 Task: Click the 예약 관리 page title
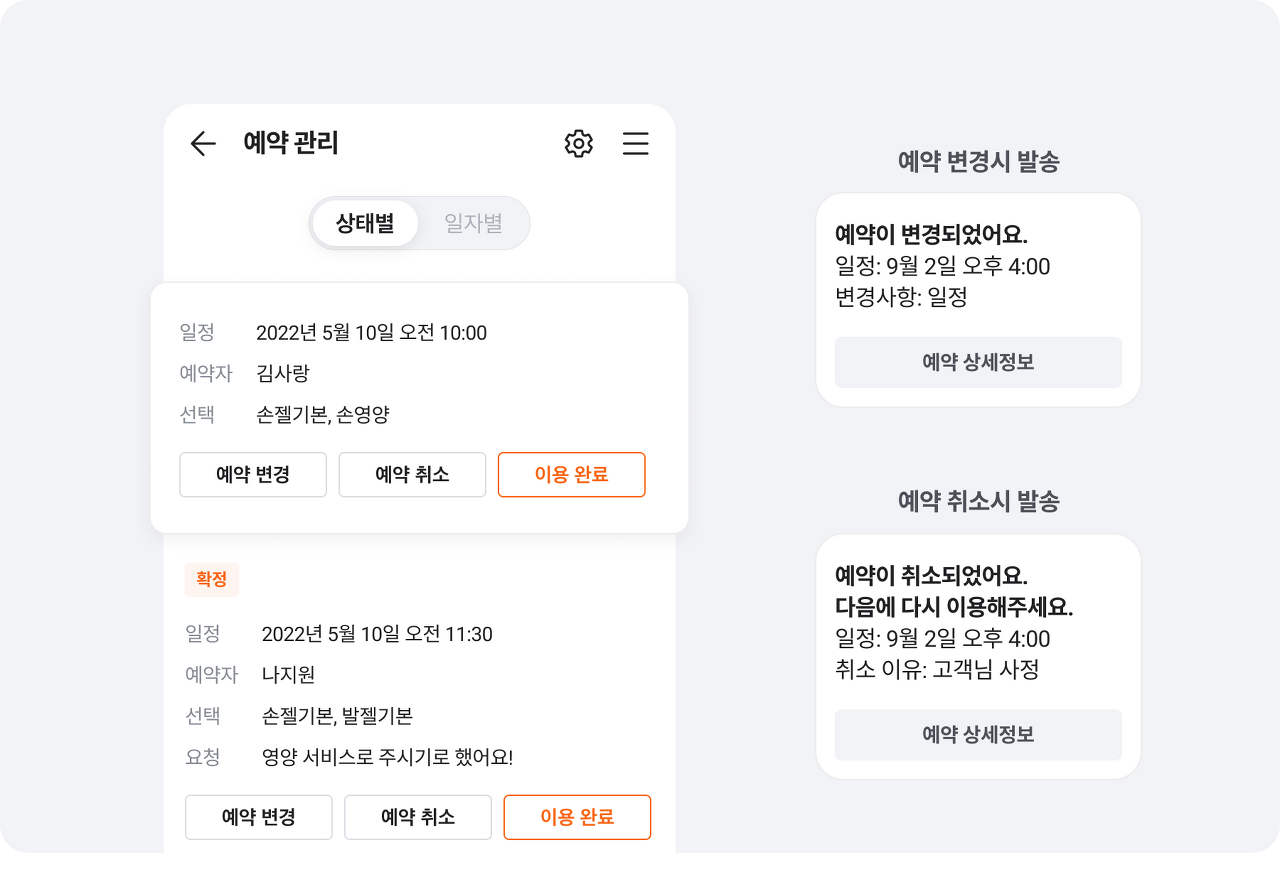(291, 144)
